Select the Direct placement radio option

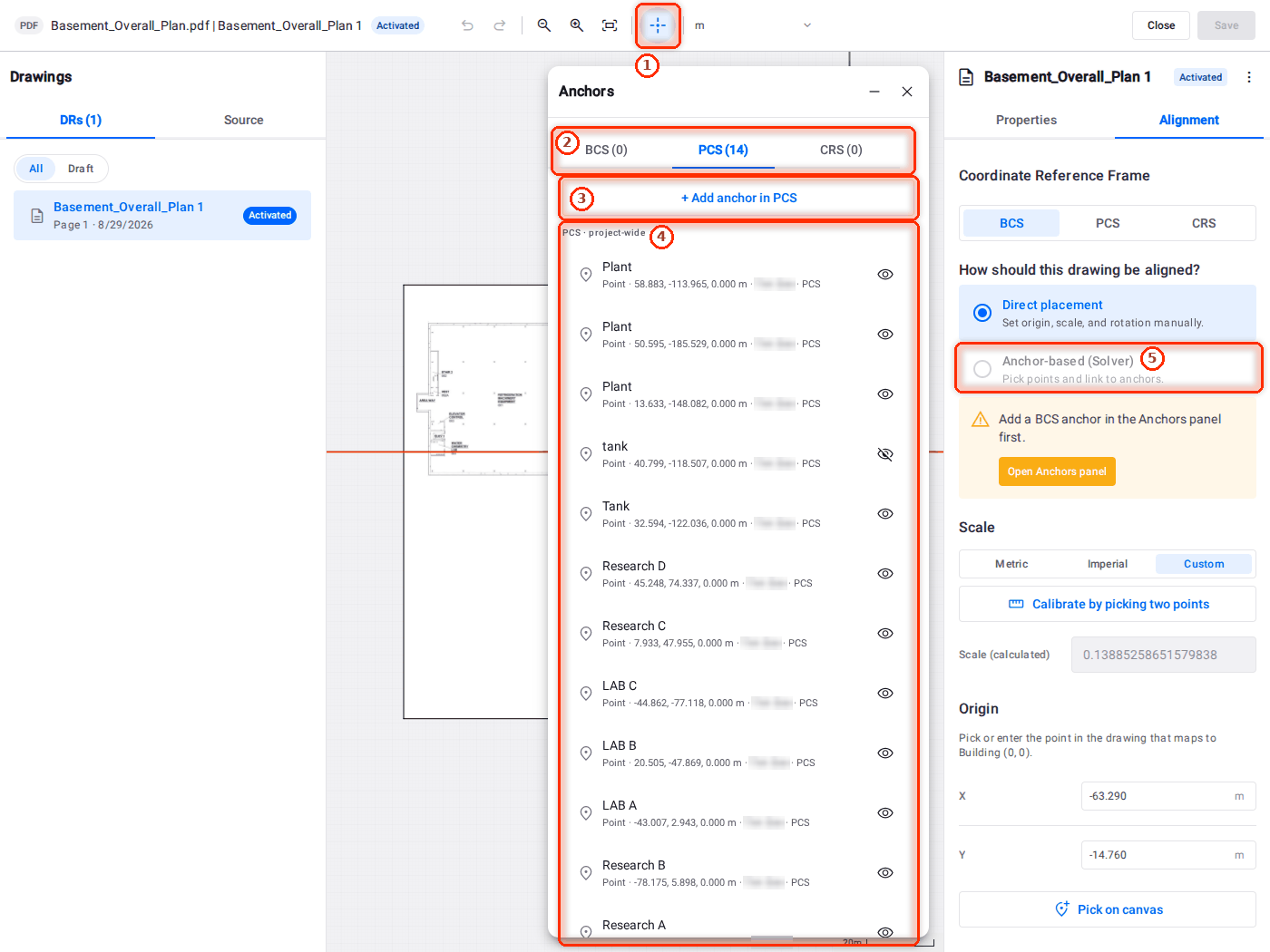(982, 313)
